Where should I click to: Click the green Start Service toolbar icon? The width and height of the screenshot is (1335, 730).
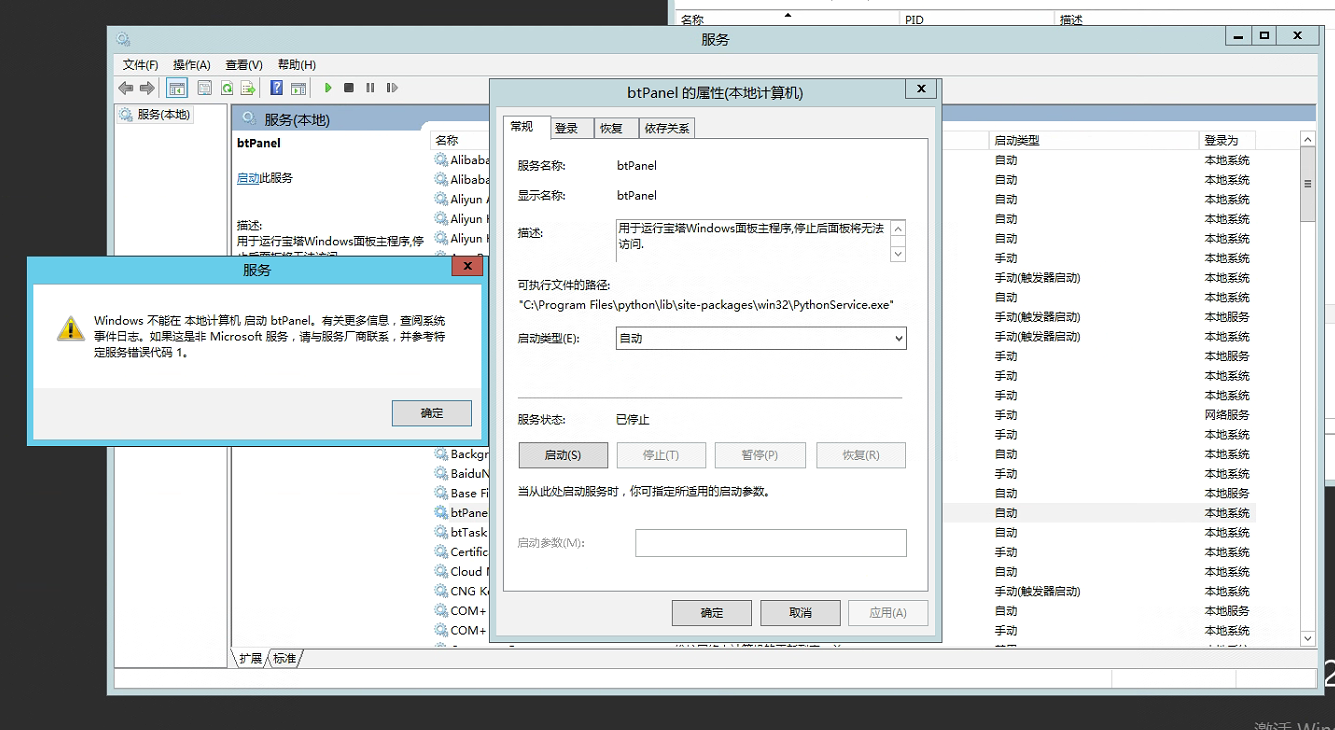point(328,88)
